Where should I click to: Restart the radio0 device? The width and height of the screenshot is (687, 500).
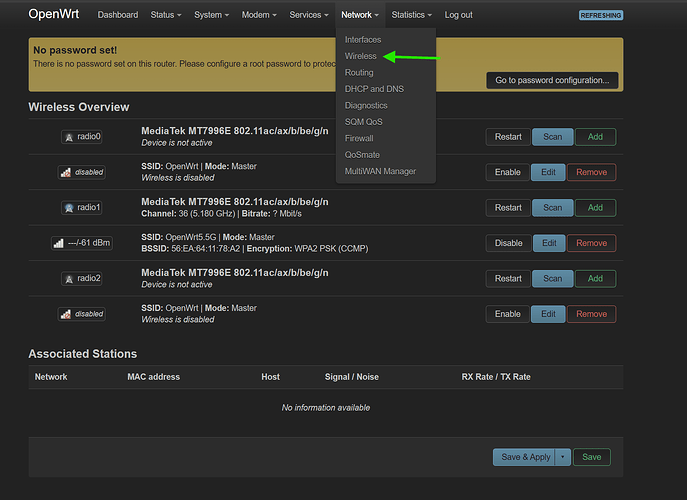click(x=508, y=137)
